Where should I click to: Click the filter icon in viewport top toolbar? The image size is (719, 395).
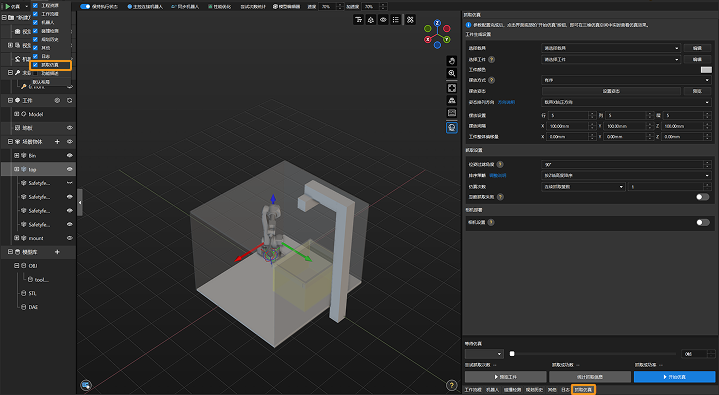coord(359,20)
